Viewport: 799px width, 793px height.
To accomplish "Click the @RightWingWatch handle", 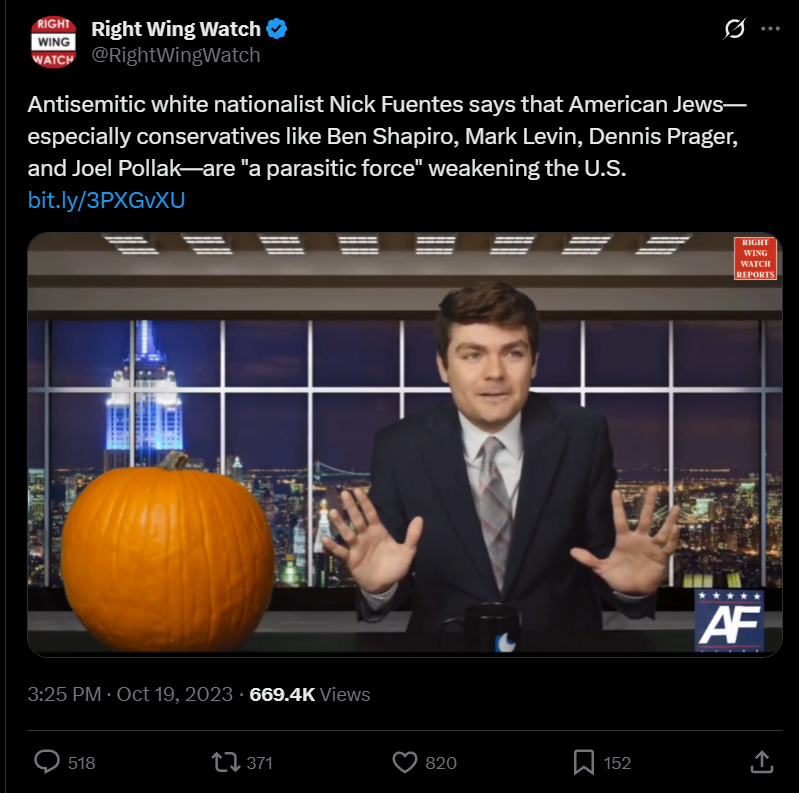I will [x=176, y=55].
